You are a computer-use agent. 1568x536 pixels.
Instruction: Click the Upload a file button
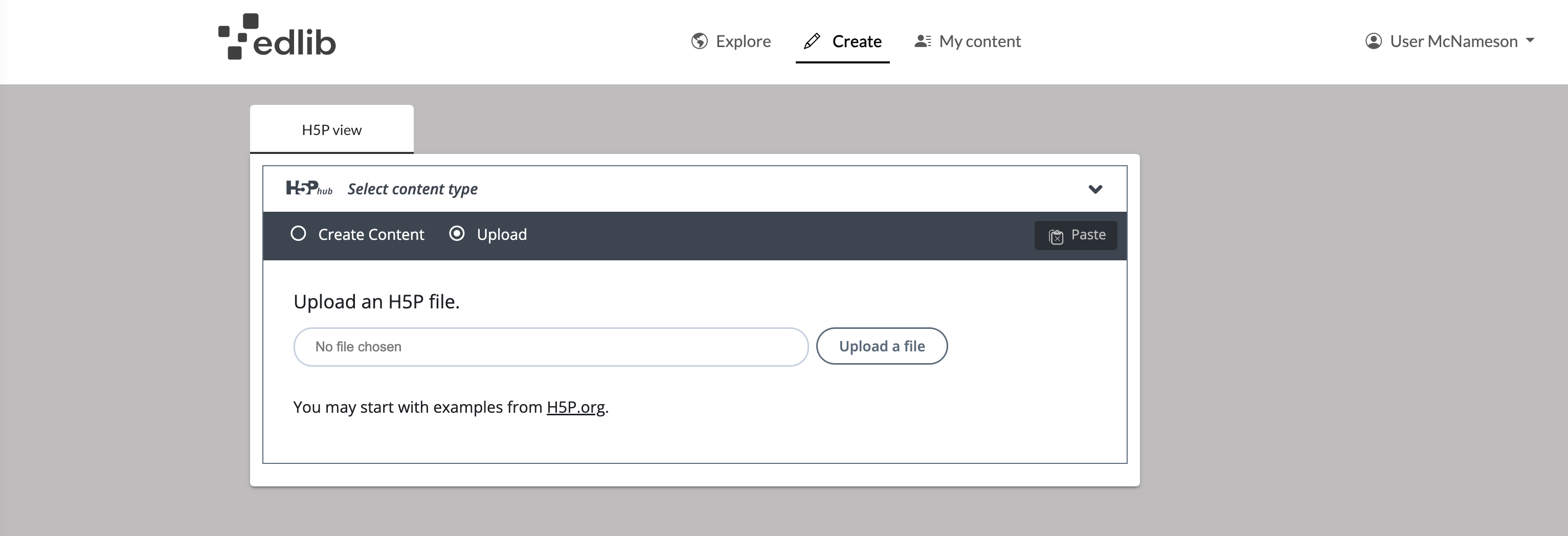(881, 346)
